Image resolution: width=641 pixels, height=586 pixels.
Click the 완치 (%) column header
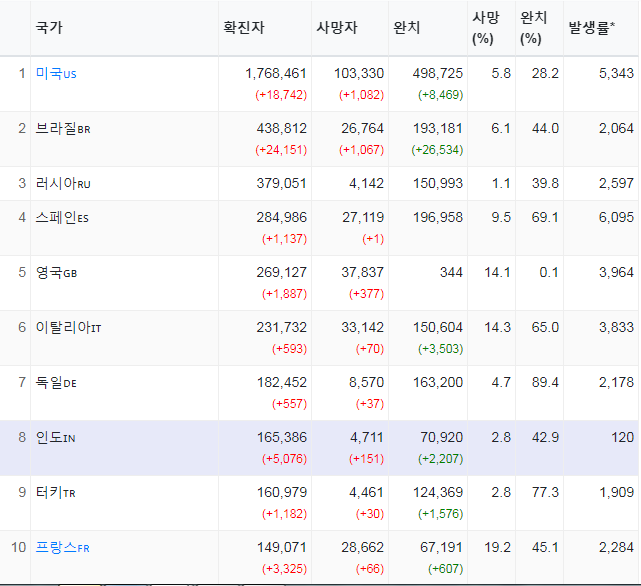click(x=533, y=28)
